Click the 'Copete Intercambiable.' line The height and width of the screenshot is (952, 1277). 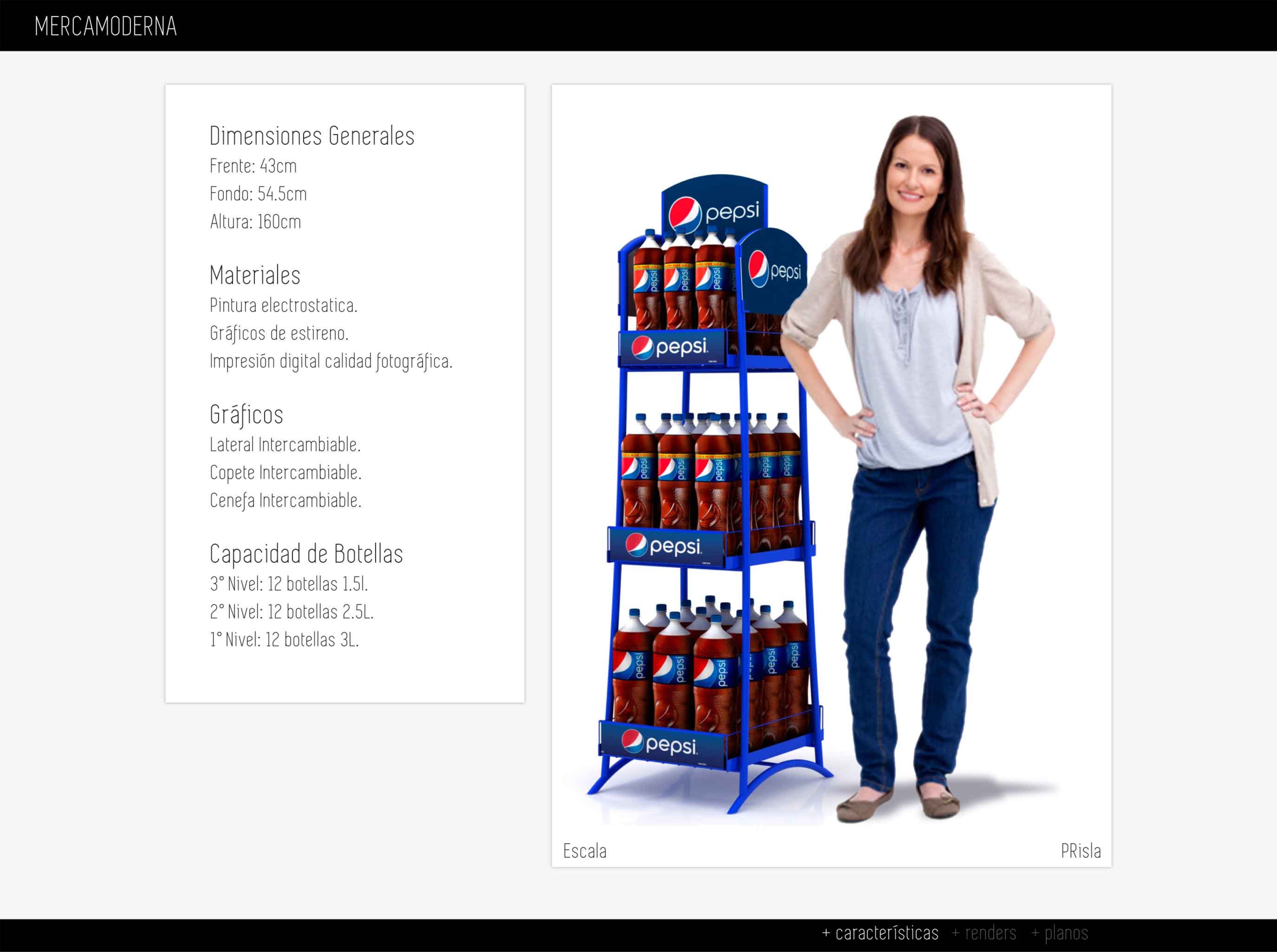(285, 472)
